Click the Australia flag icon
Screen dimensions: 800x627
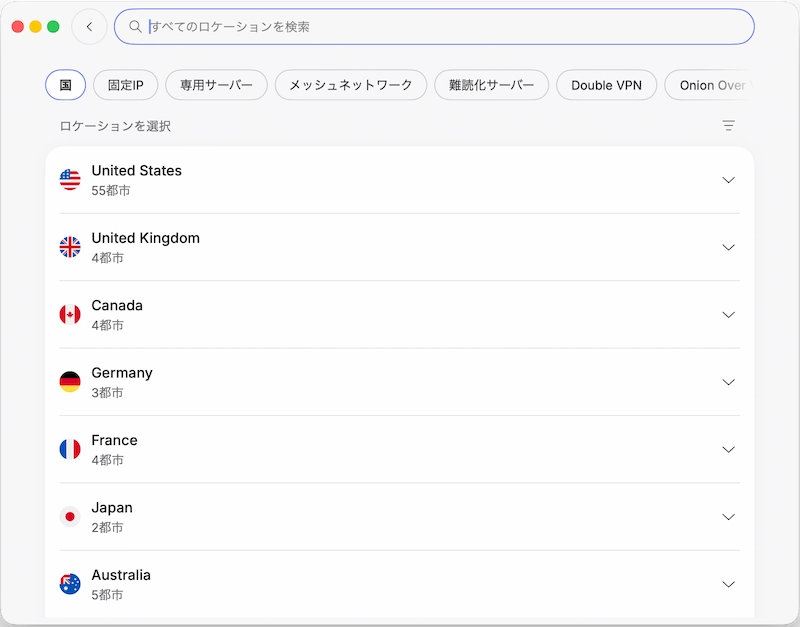(70, 584)
